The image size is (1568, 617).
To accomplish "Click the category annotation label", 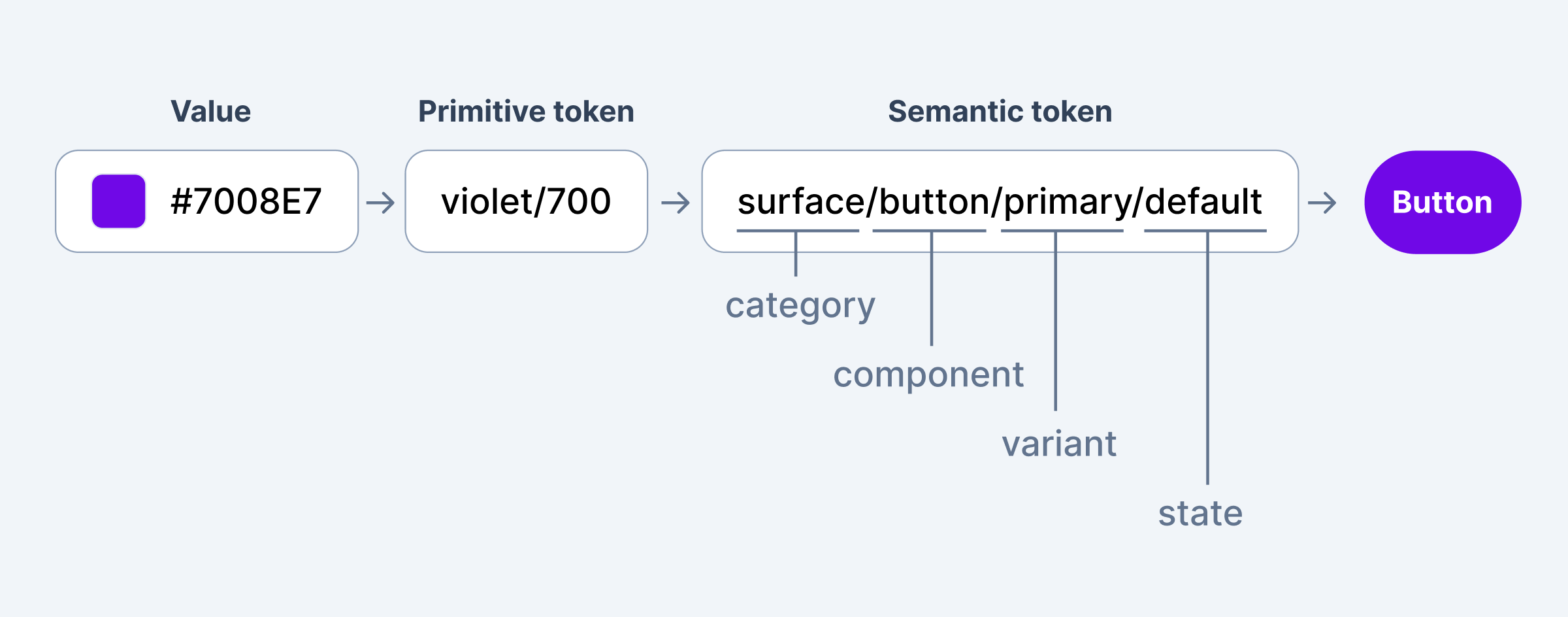I will click(800, 306).
